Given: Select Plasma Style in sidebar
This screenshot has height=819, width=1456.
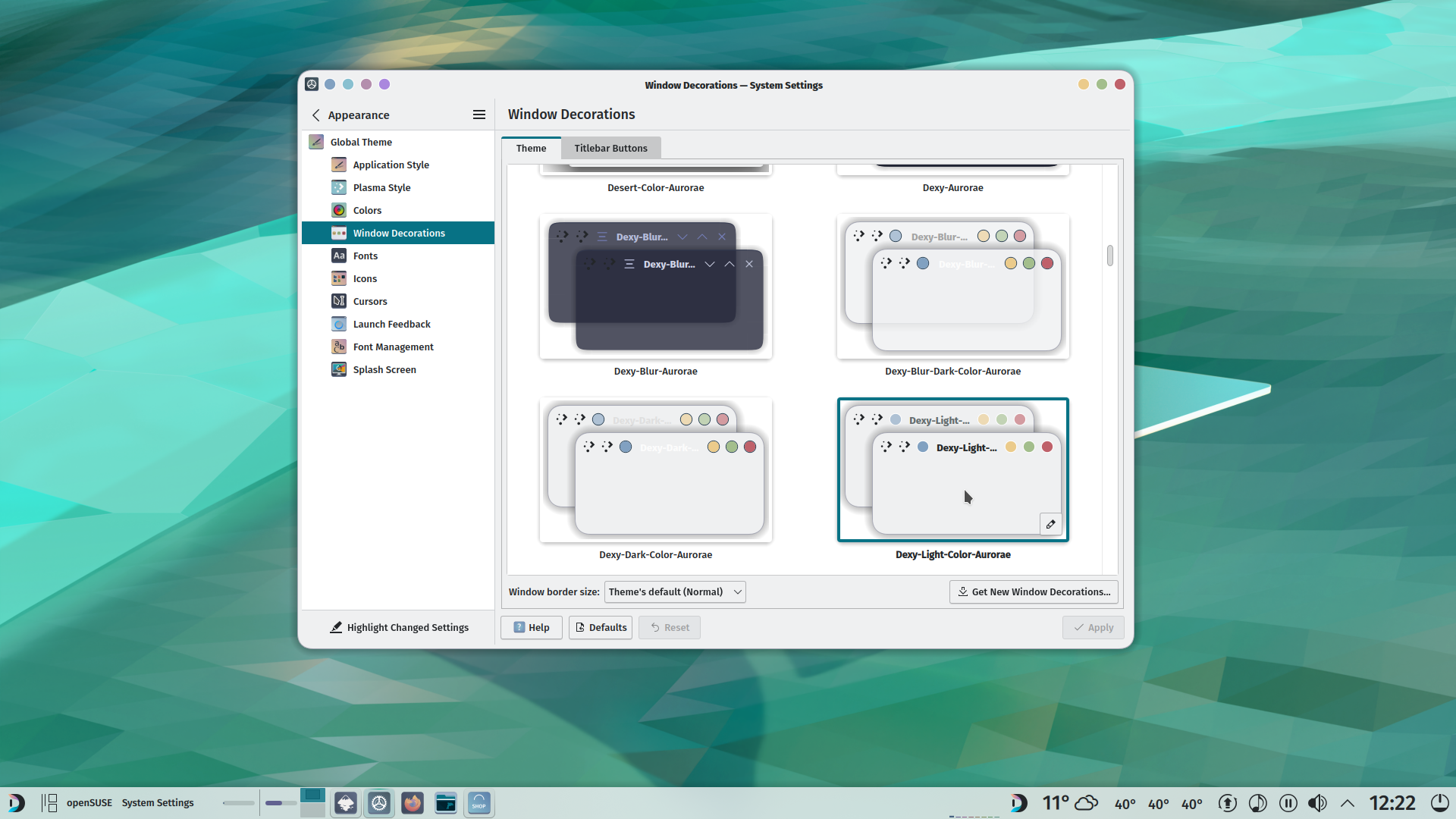Looking at the screenshot, I should [397, 187].
